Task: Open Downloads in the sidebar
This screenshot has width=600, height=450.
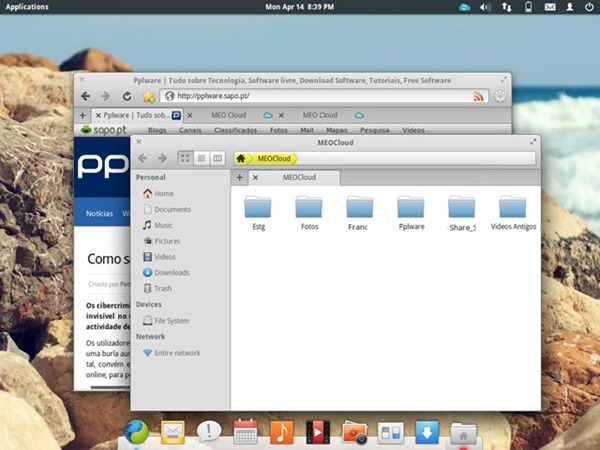Action: [166, 272]
